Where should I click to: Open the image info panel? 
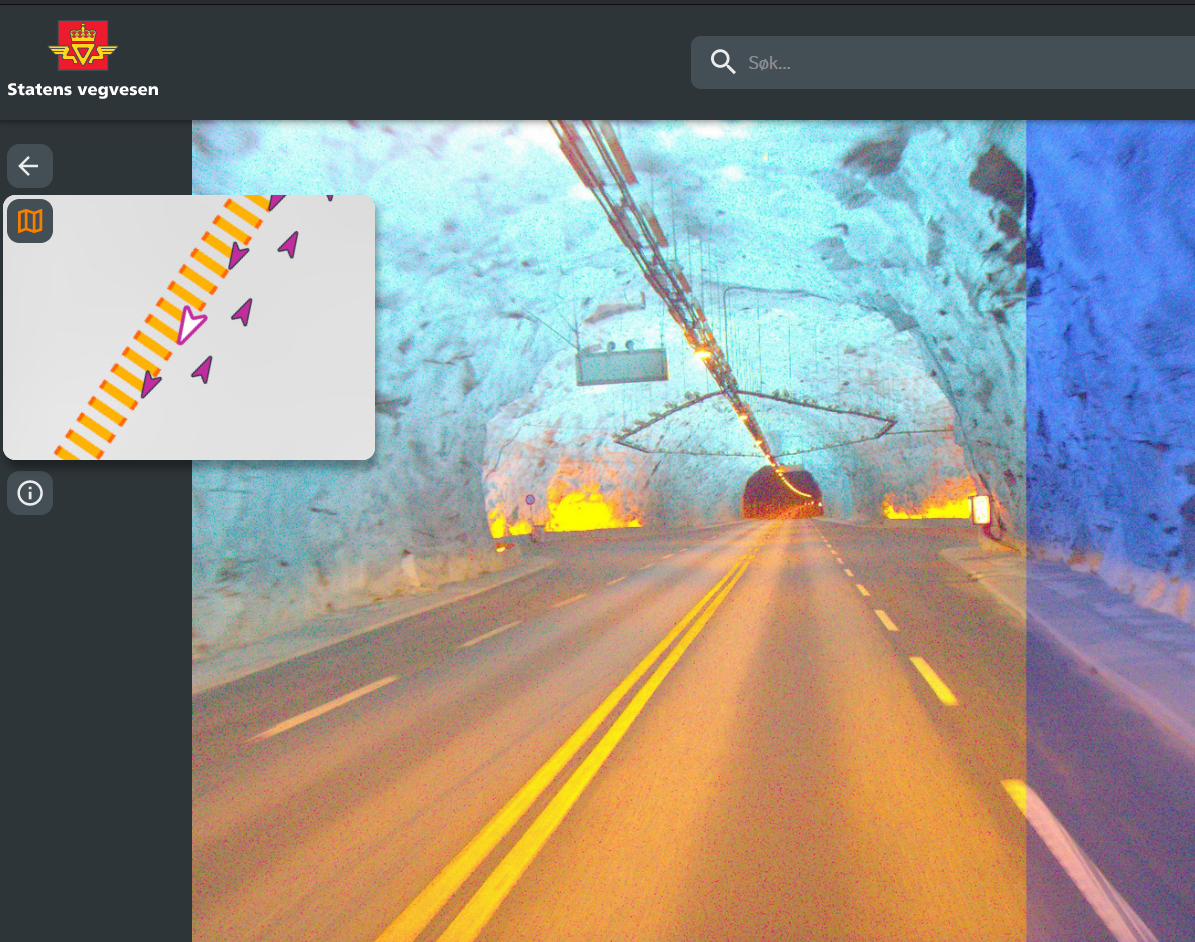point(30,493)
